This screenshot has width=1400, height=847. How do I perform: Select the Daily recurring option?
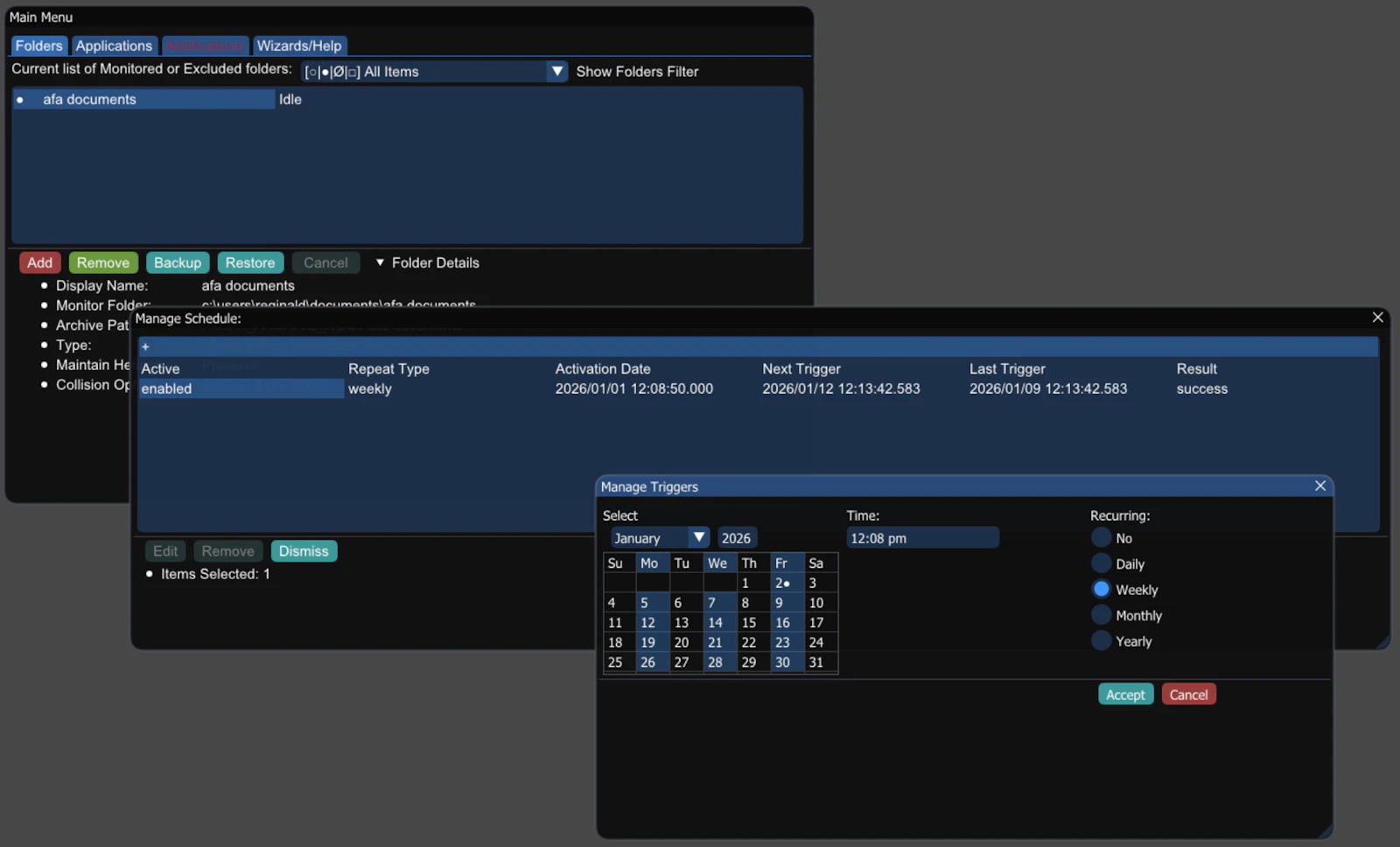point(1102,563)
